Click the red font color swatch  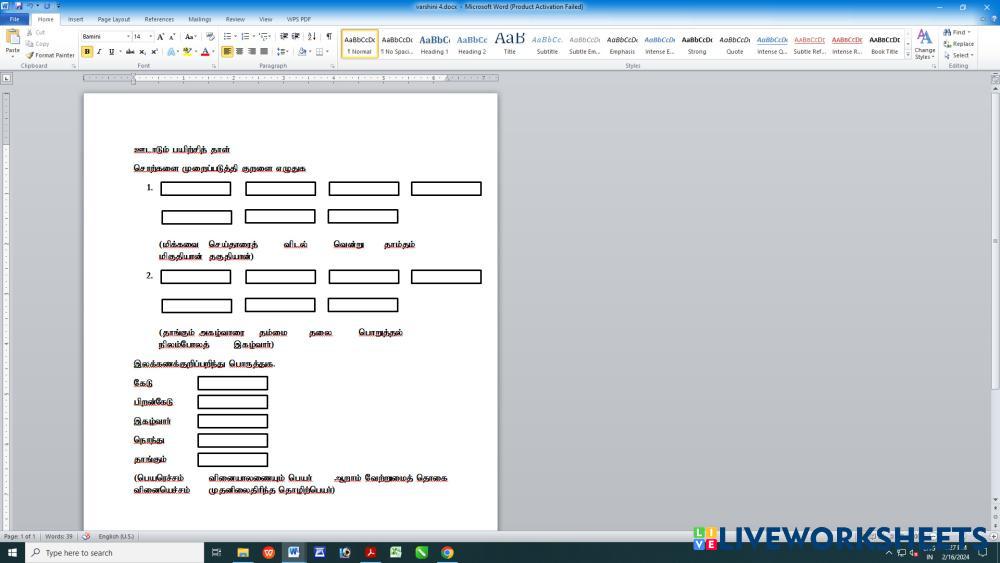205,51
